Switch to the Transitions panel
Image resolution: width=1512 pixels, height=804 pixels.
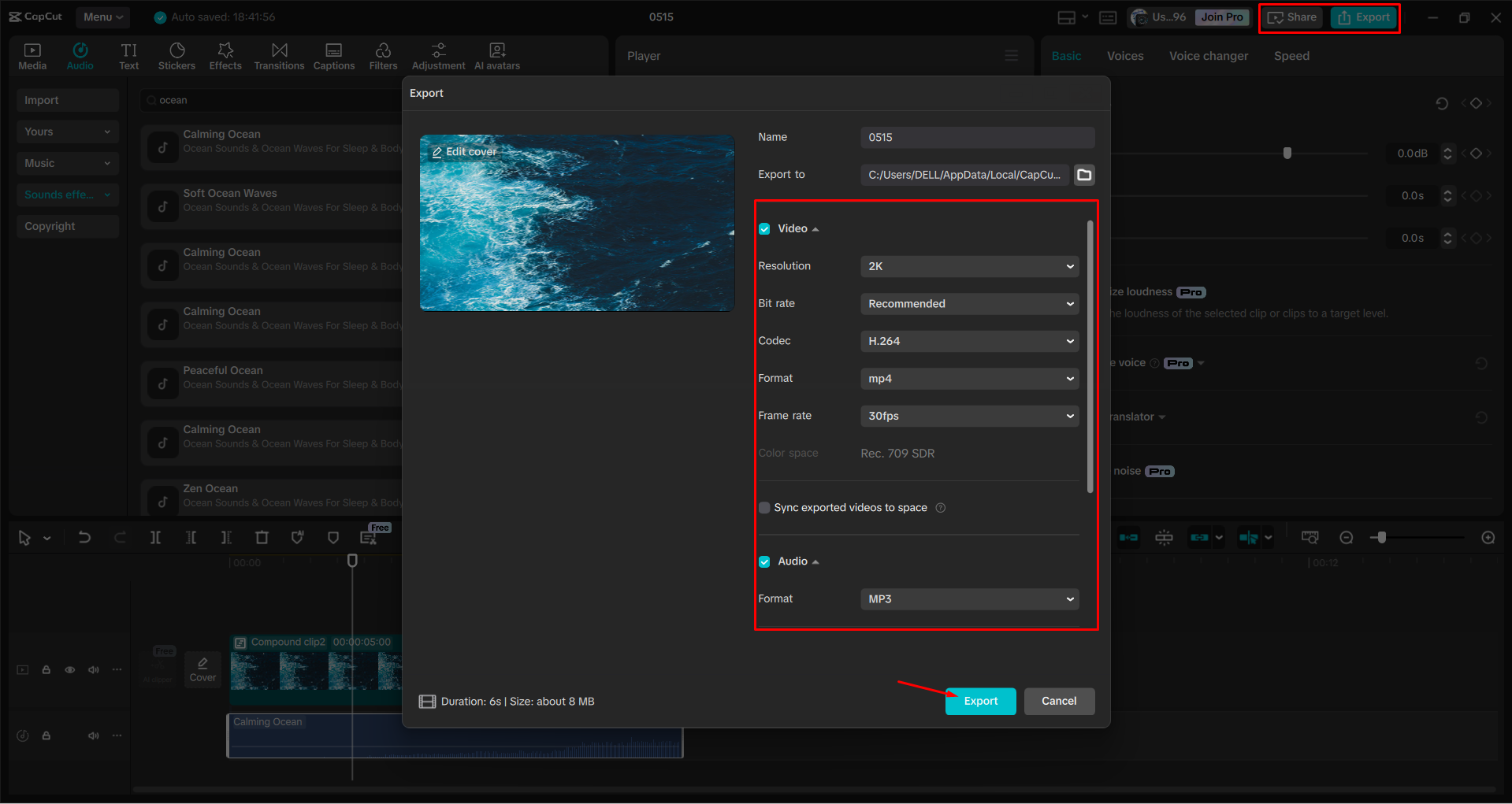pyautogui.click(x=279, y=55)
